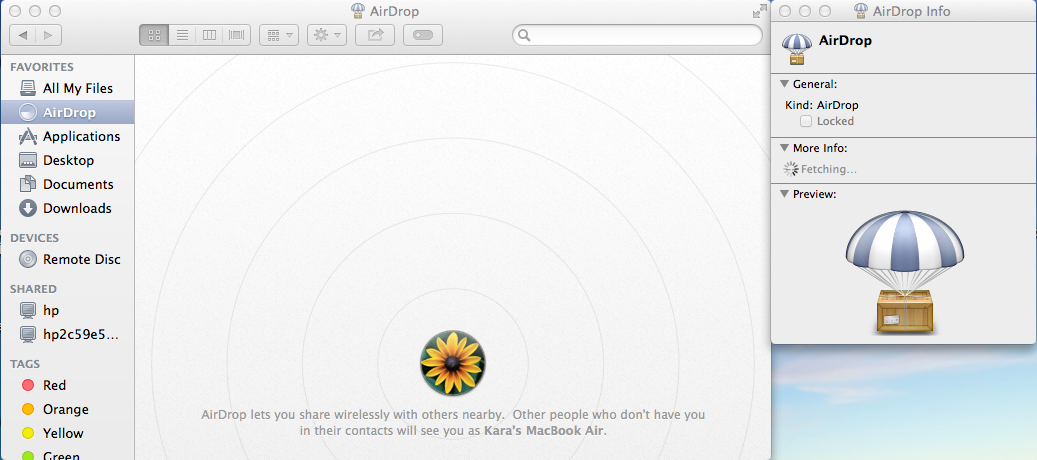The image size is (1037, 460).
Task: Collapse the Preview section in Info window
Action: point(784,194)
